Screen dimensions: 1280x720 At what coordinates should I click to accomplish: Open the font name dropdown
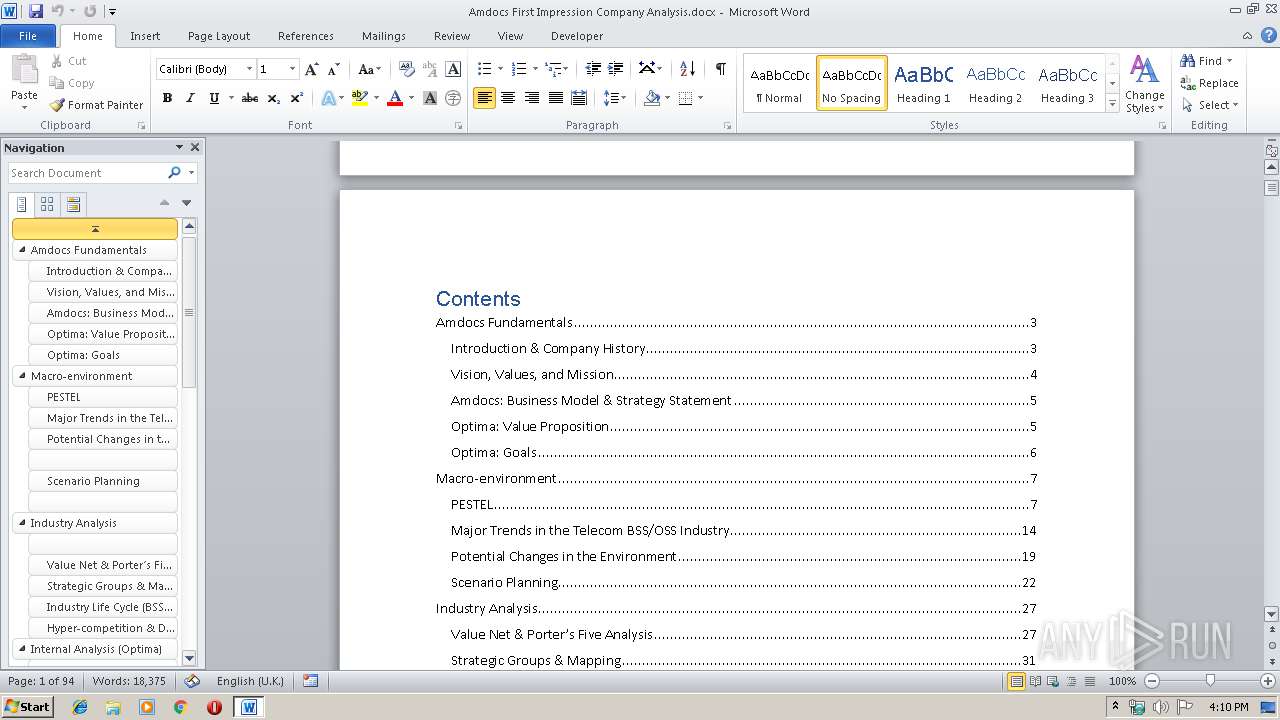pyautogui.click(x=249, y=69)
